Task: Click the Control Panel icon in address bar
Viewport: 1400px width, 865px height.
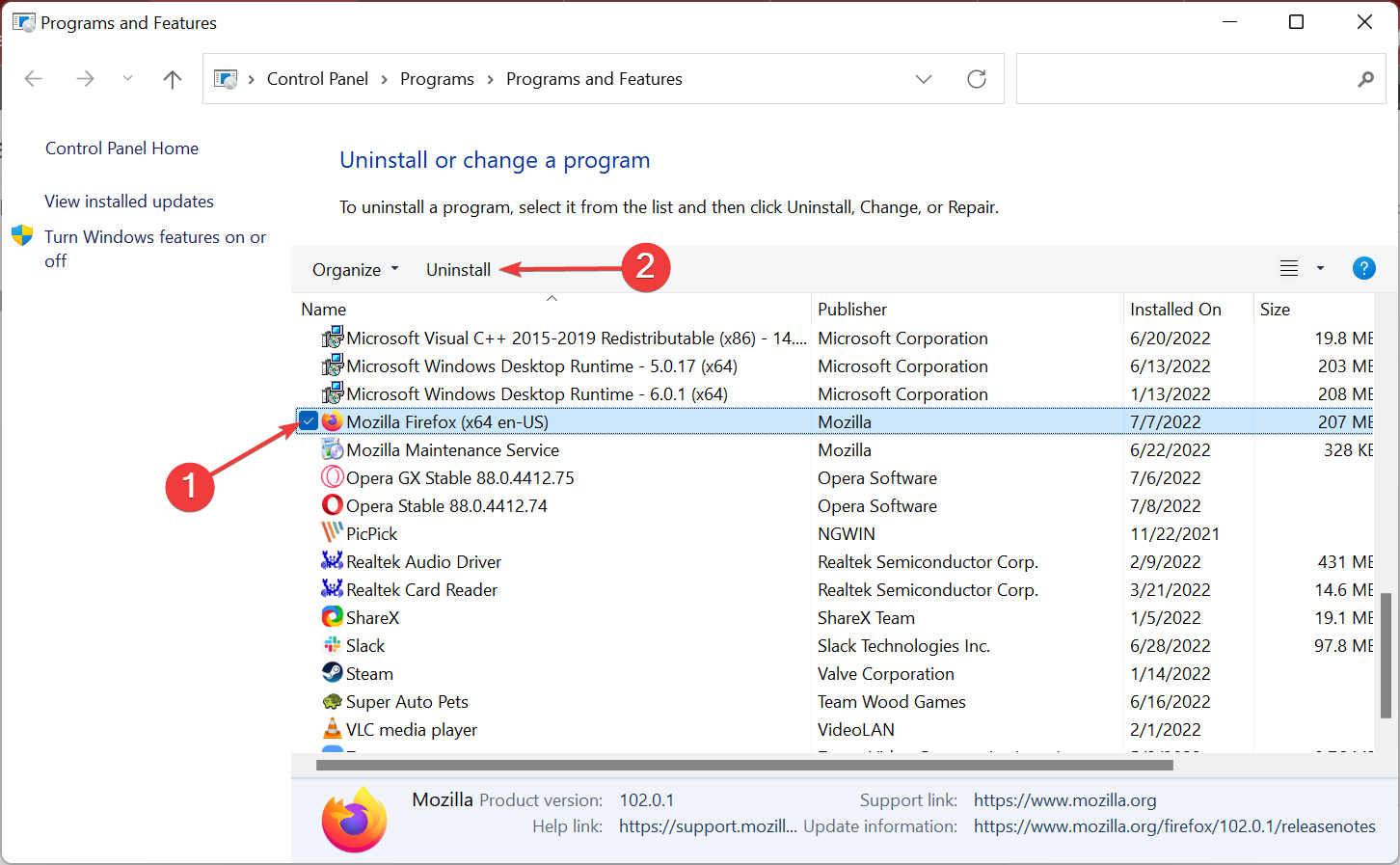Action: click(226, 79)
